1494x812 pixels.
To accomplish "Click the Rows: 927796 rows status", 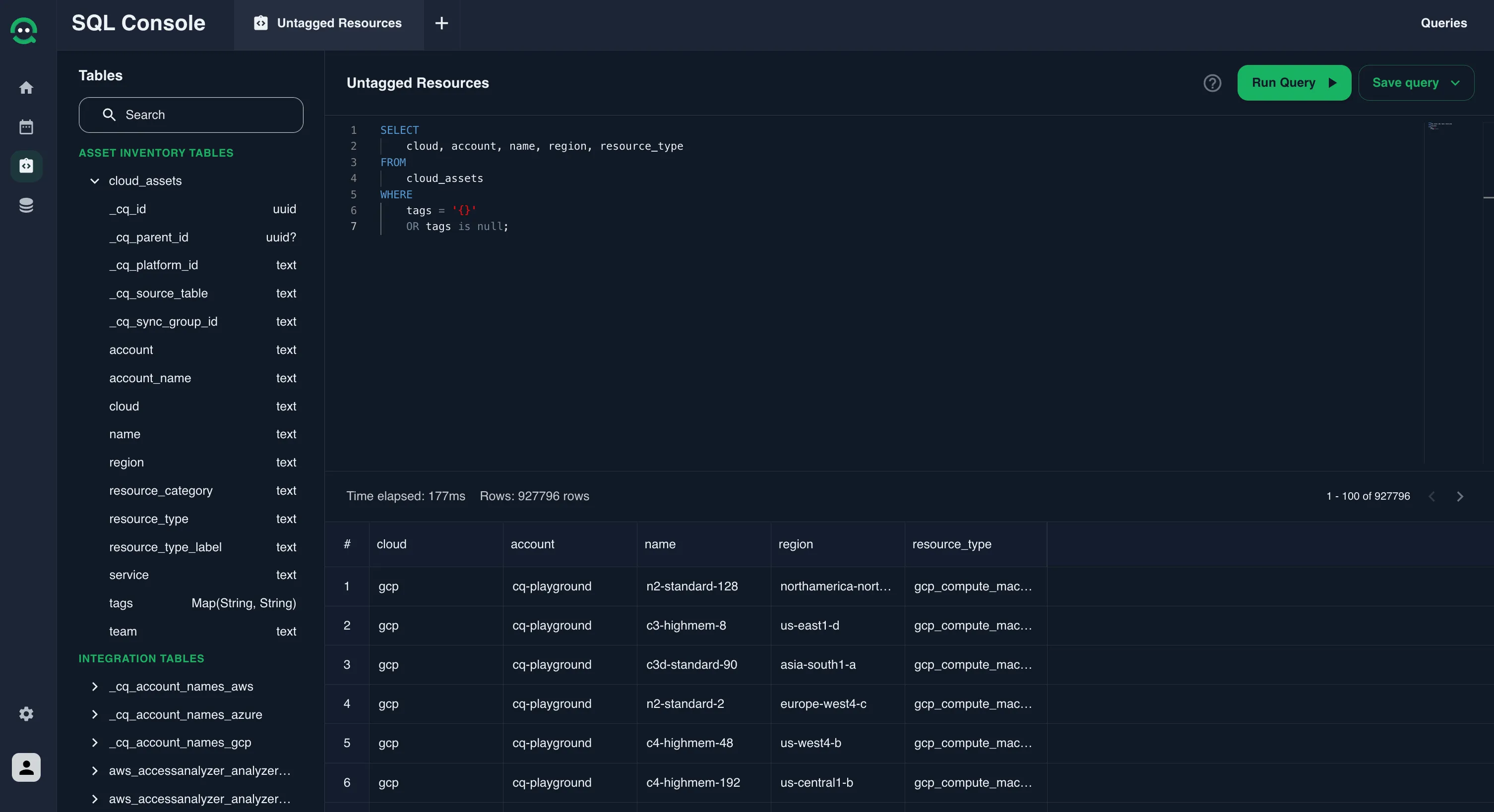I will click(x=534, y=496).
